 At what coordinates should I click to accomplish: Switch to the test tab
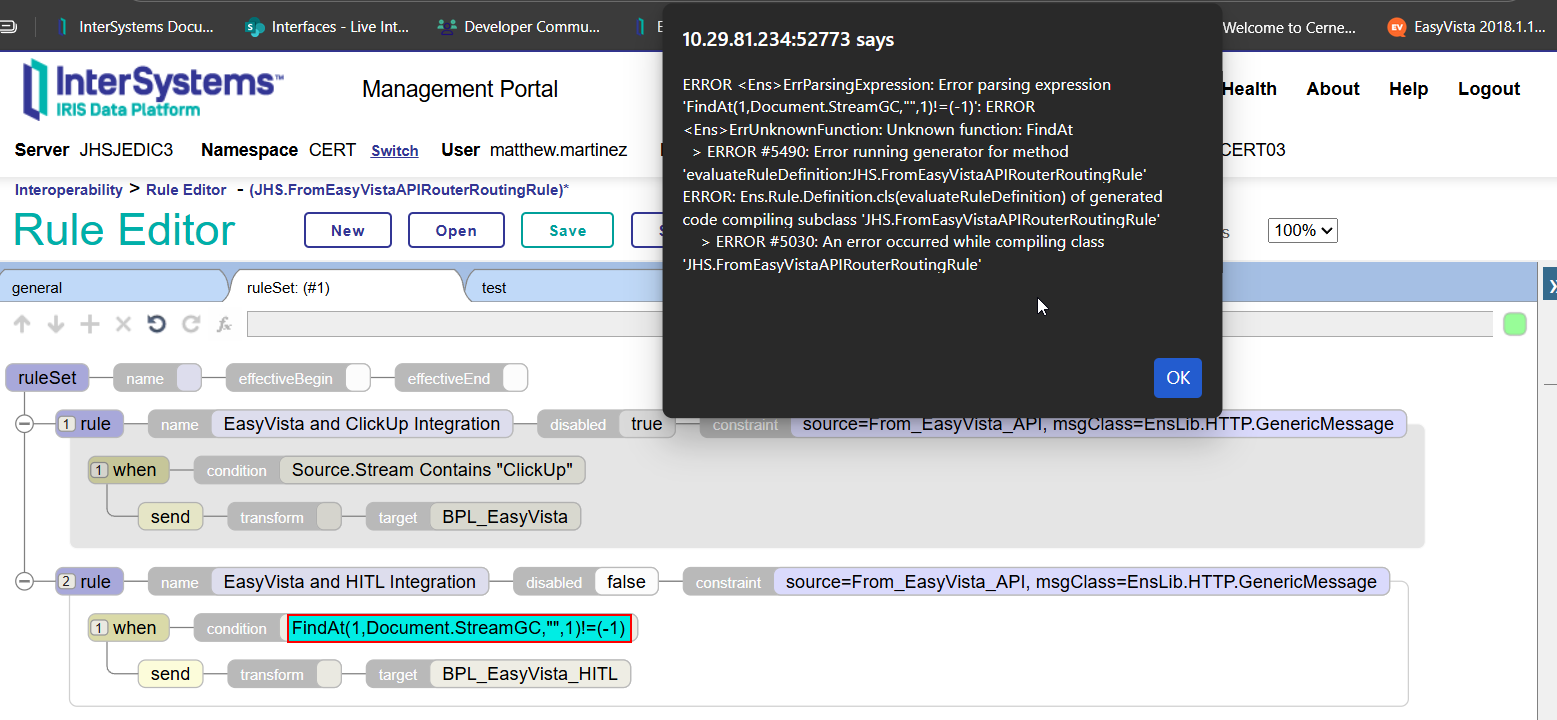coord(494,288)
